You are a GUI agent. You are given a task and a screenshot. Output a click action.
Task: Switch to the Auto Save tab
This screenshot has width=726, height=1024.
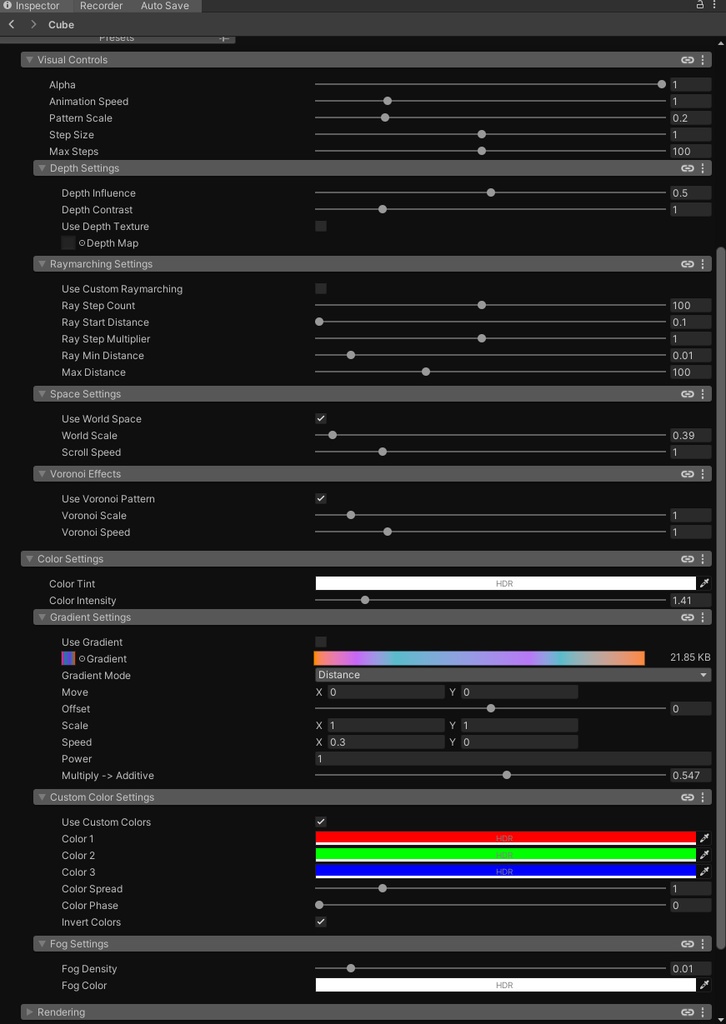(165, 5)
